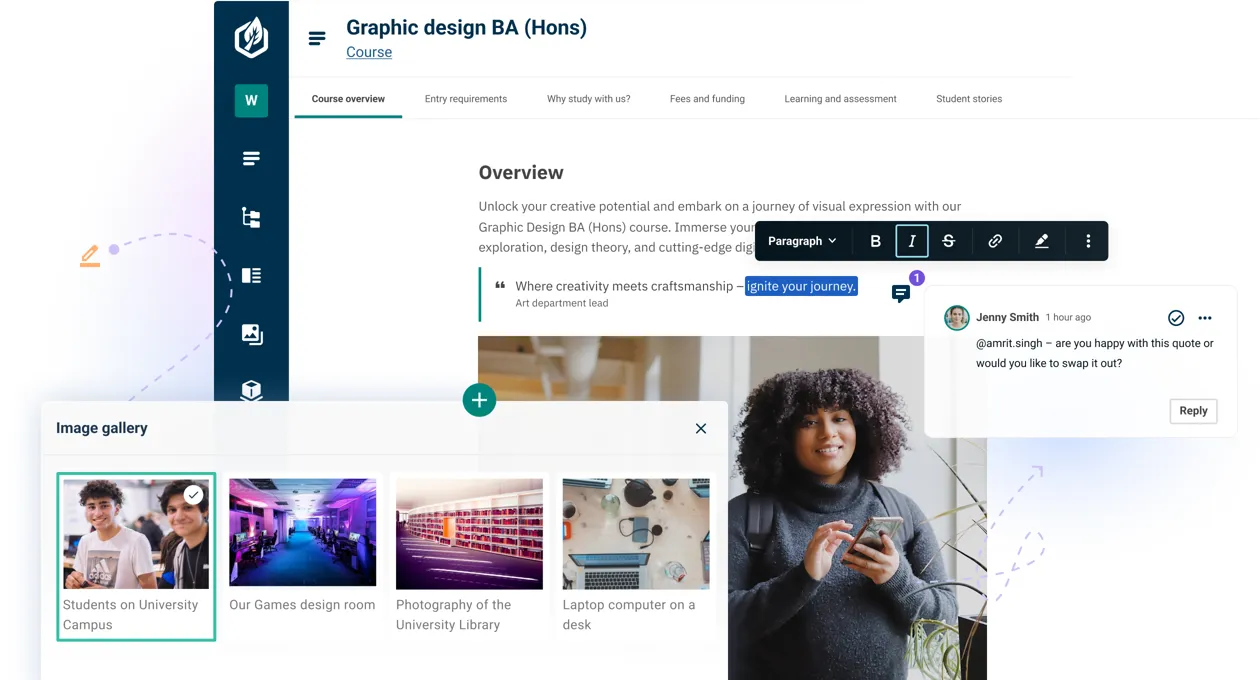Open the Fees and funding tab
Viewport: 1260px width, 680px height.
pyautogui.click(x=707, y=99)
